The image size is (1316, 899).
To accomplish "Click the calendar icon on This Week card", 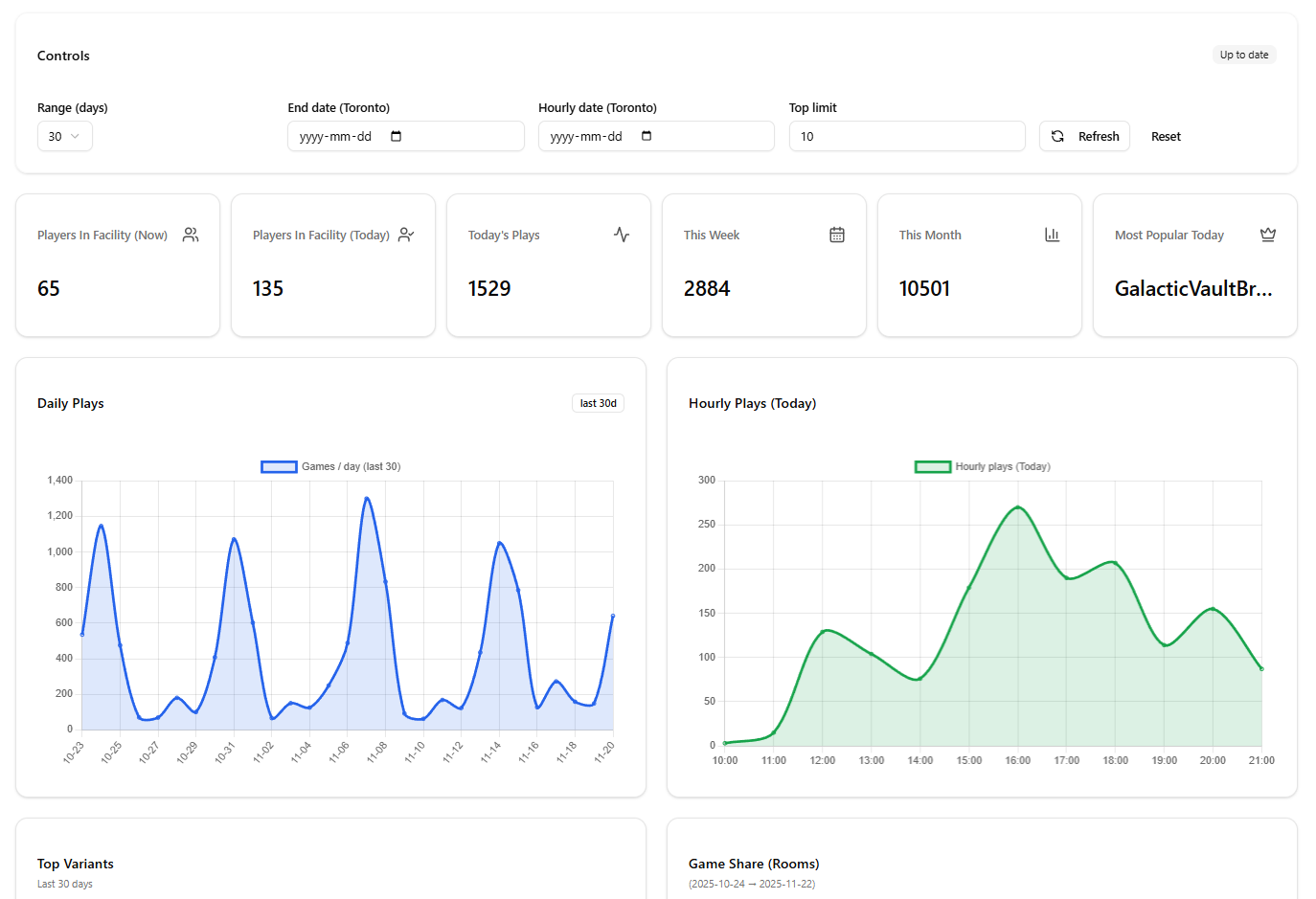I will [x=837, y=234].
